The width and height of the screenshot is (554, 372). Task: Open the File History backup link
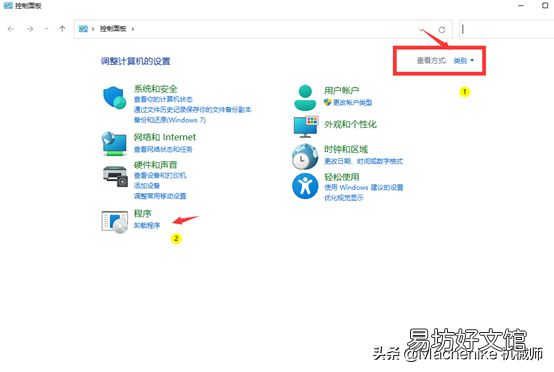pyautogui.click(x=193, y=110)
